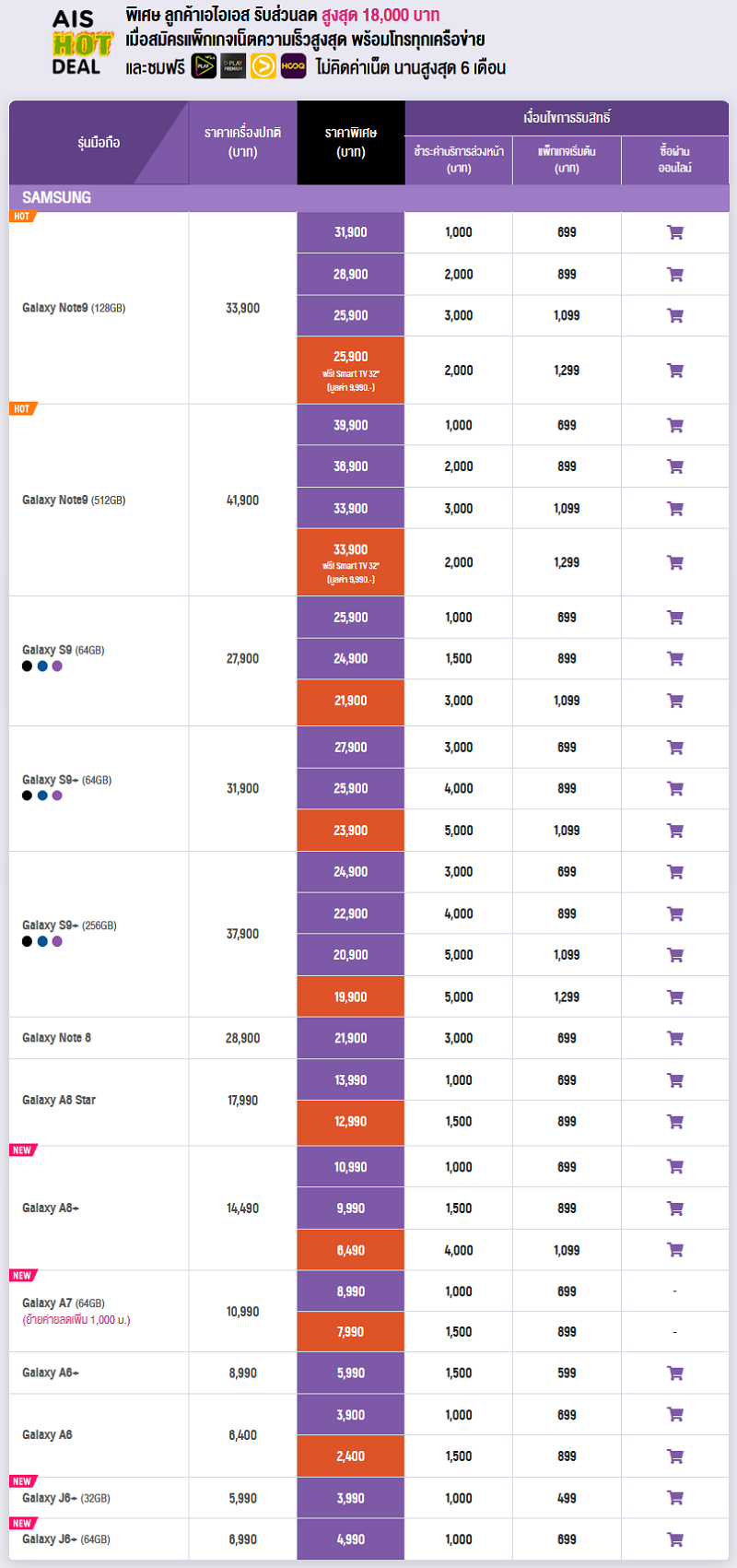Click the Note9 128GB free Smart TV offer
The width and height of the screenshot is (737, 1568).
(351, 370)
